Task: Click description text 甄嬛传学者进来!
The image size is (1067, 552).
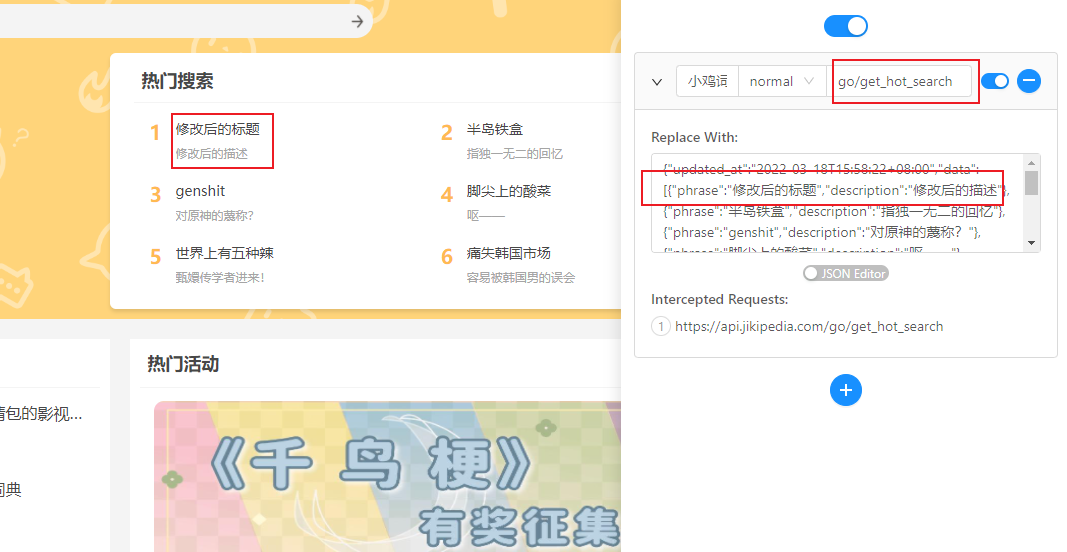Action: tap(220, 278)
